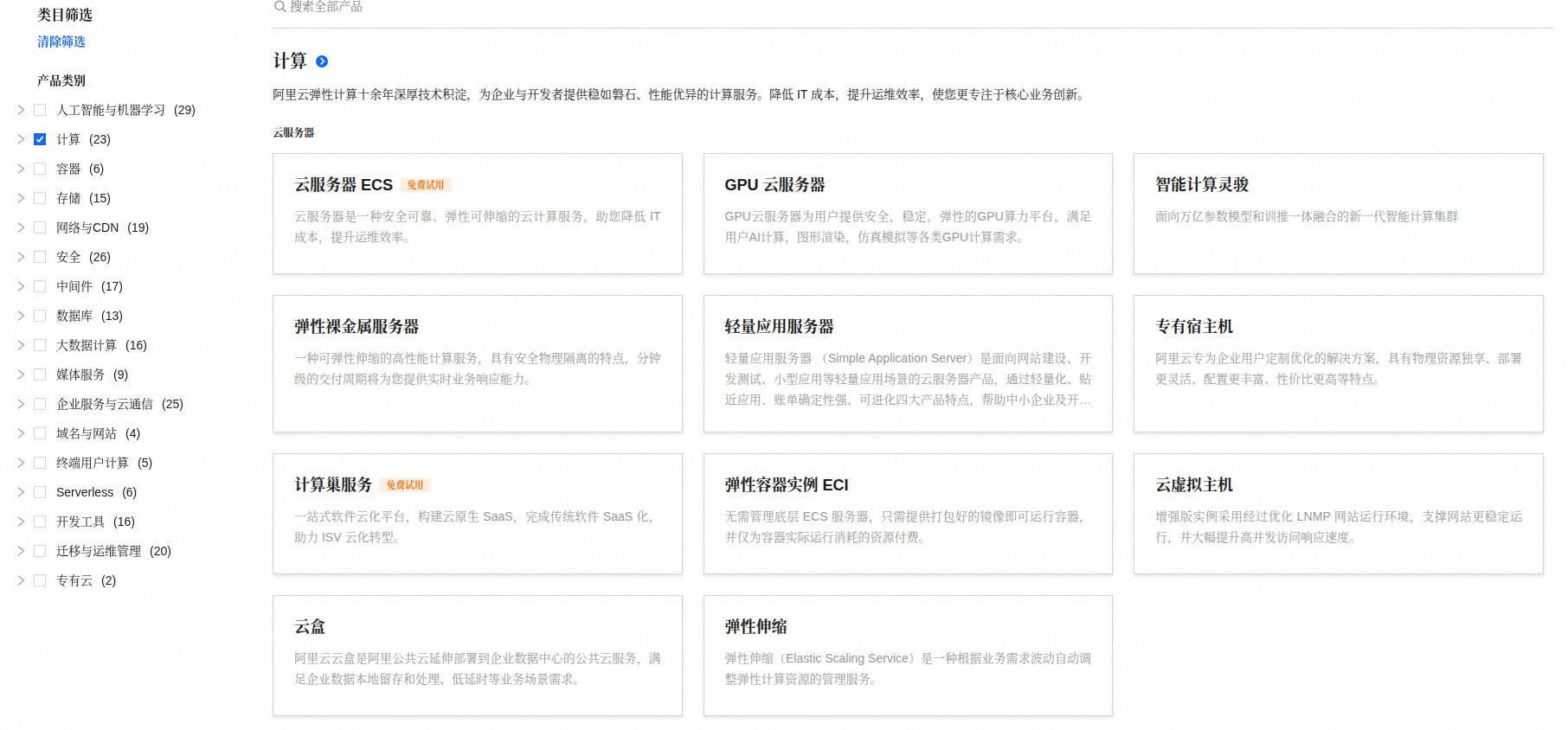Open the 云虚拟主机 product card
1568x730 pixels.
[x=1339, y=514]
